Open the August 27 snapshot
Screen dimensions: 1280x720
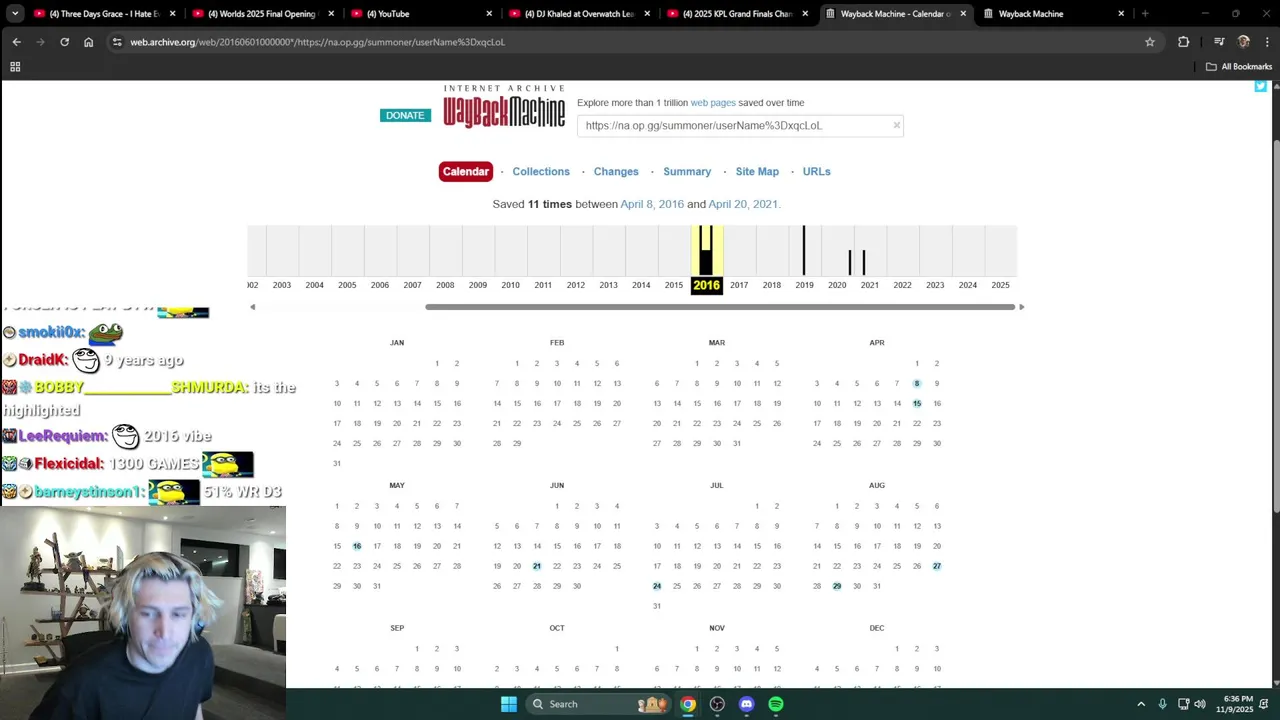pyautogui.click(x=937, y=566)
